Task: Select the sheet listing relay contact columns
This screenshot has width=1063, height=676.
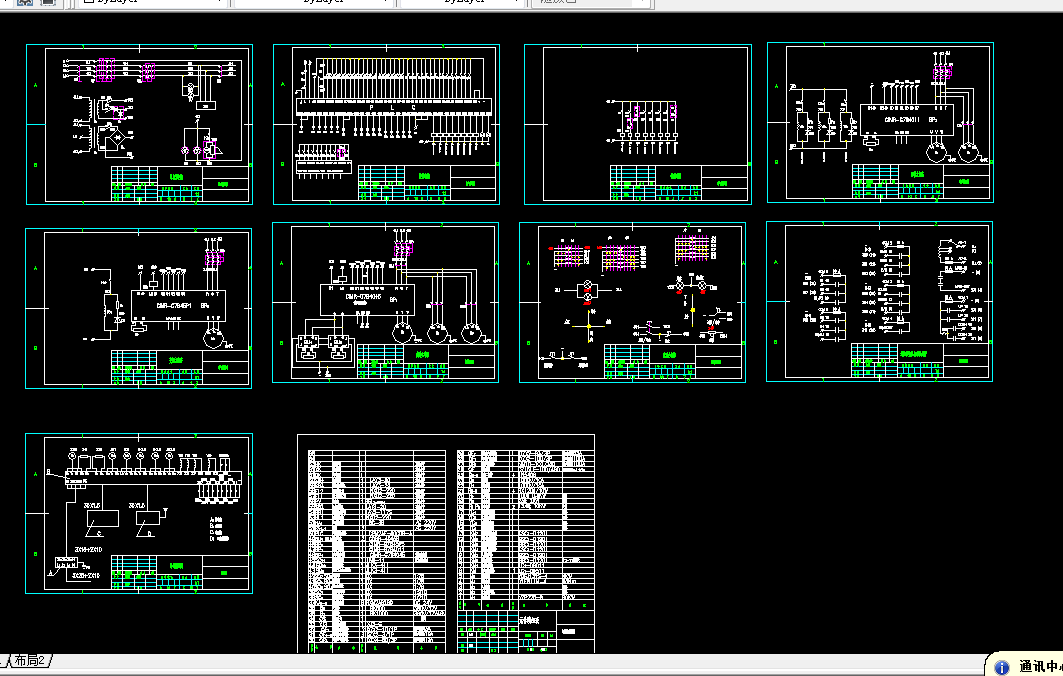Action: (x=879, y=302)
